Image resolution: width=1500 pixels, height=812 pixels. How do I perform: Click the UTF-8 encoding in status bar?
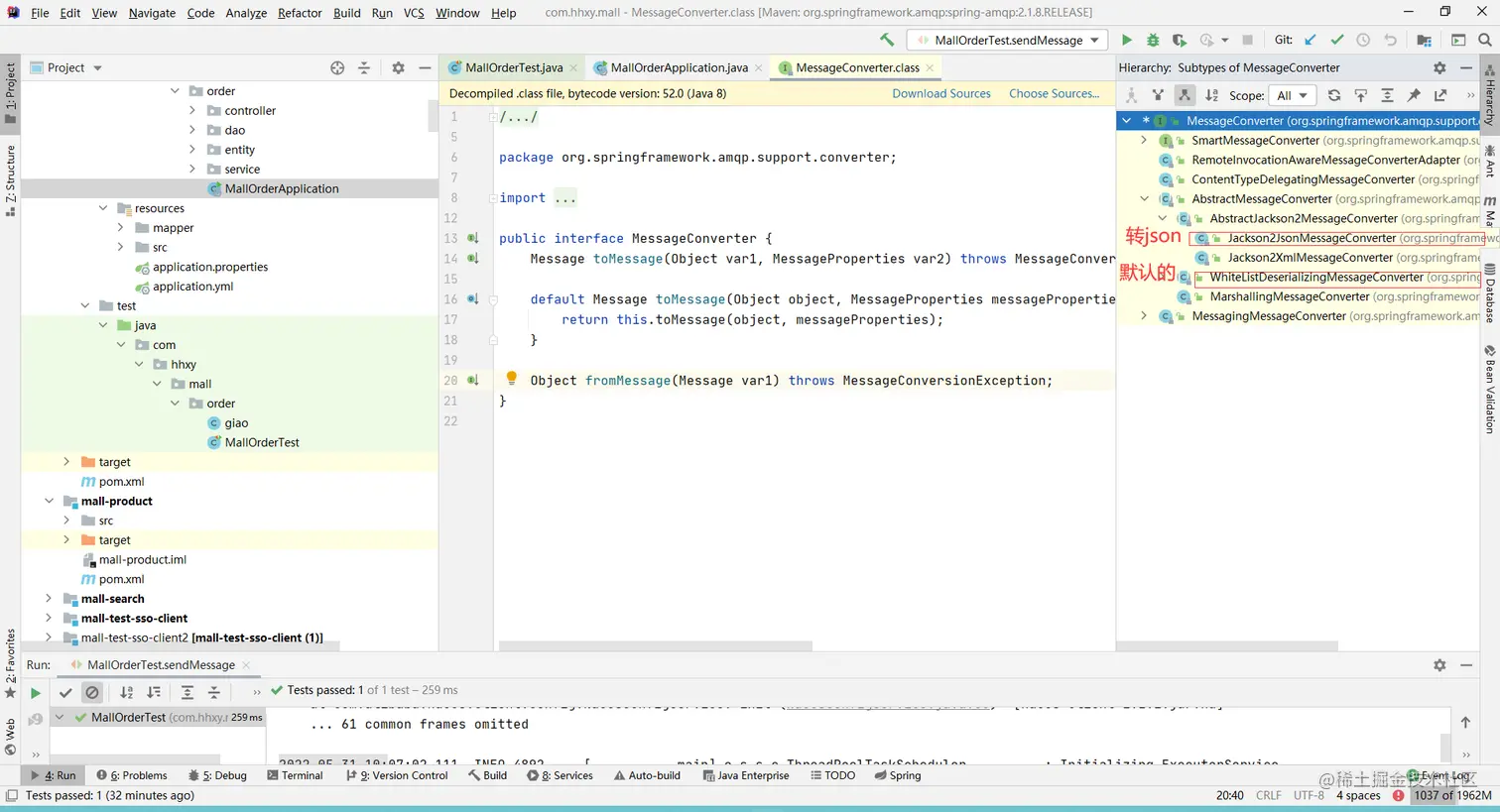tap(1309, 795)
